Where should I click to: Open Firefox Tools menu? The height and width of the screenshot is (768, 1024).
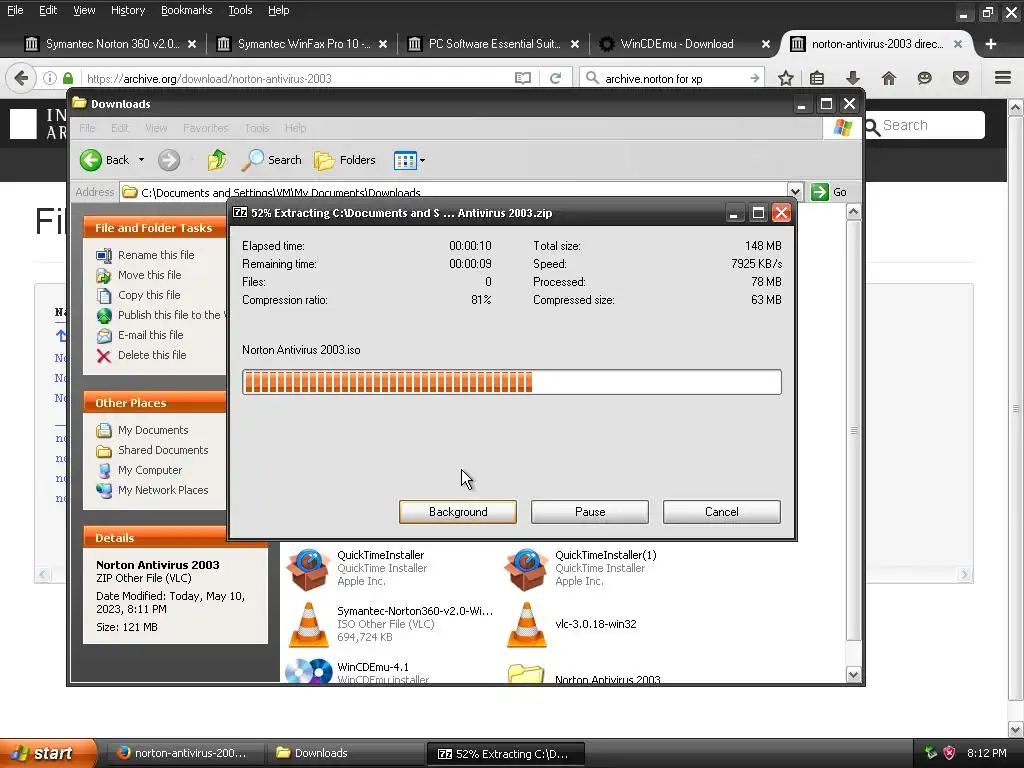[240, 10]
